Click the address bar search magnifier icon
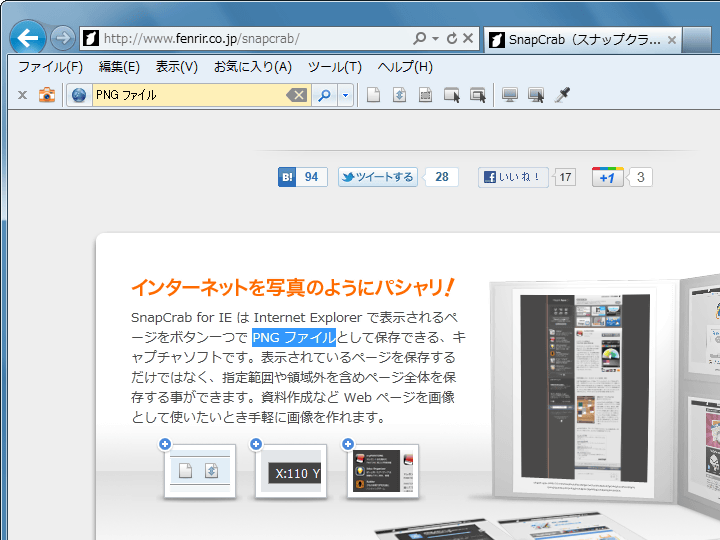This screenshot has height=540, width=720. coord(419,38)
